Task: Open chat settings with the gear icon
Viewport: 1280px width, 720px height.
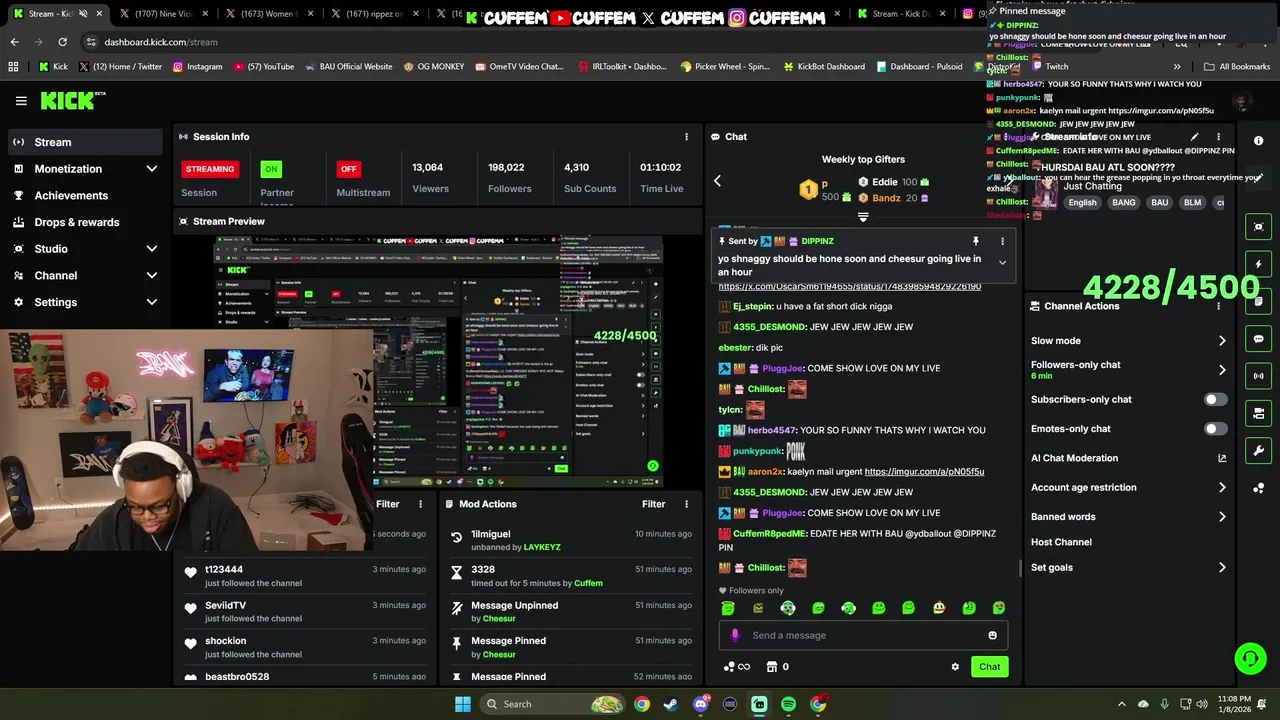Action: tap(955, 667)
